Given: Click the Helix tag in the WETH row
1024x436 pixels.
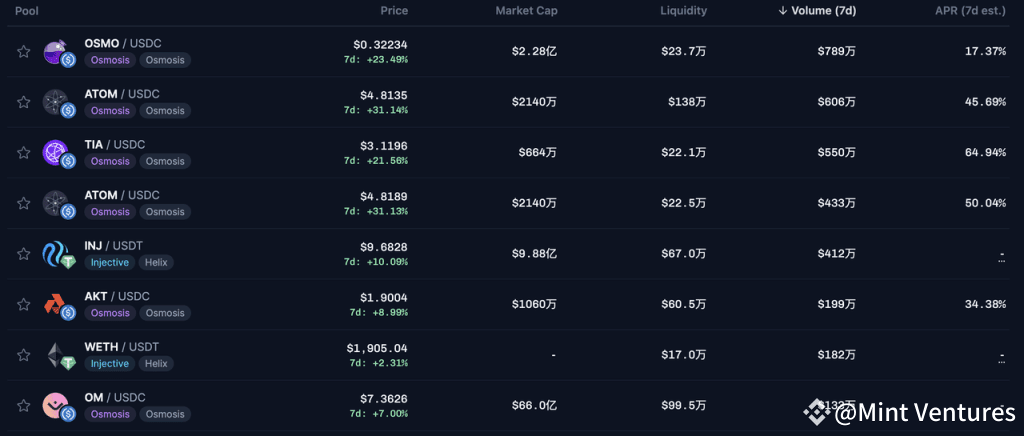Looking at the screenshot, I should [x=155, y=364].
